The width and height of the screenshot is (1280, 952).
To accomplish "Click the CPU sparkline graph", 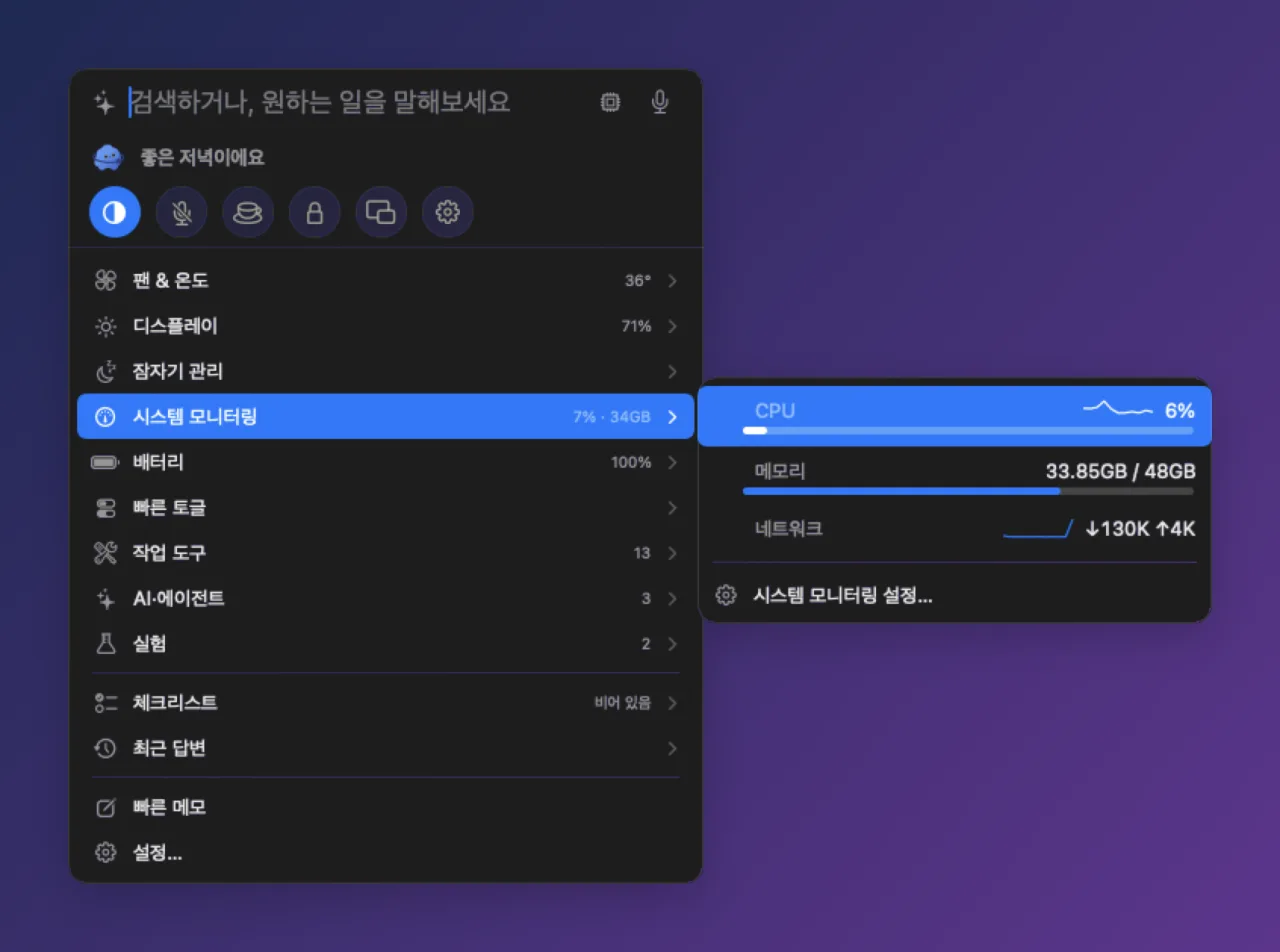I will (x=1118, y=408).
